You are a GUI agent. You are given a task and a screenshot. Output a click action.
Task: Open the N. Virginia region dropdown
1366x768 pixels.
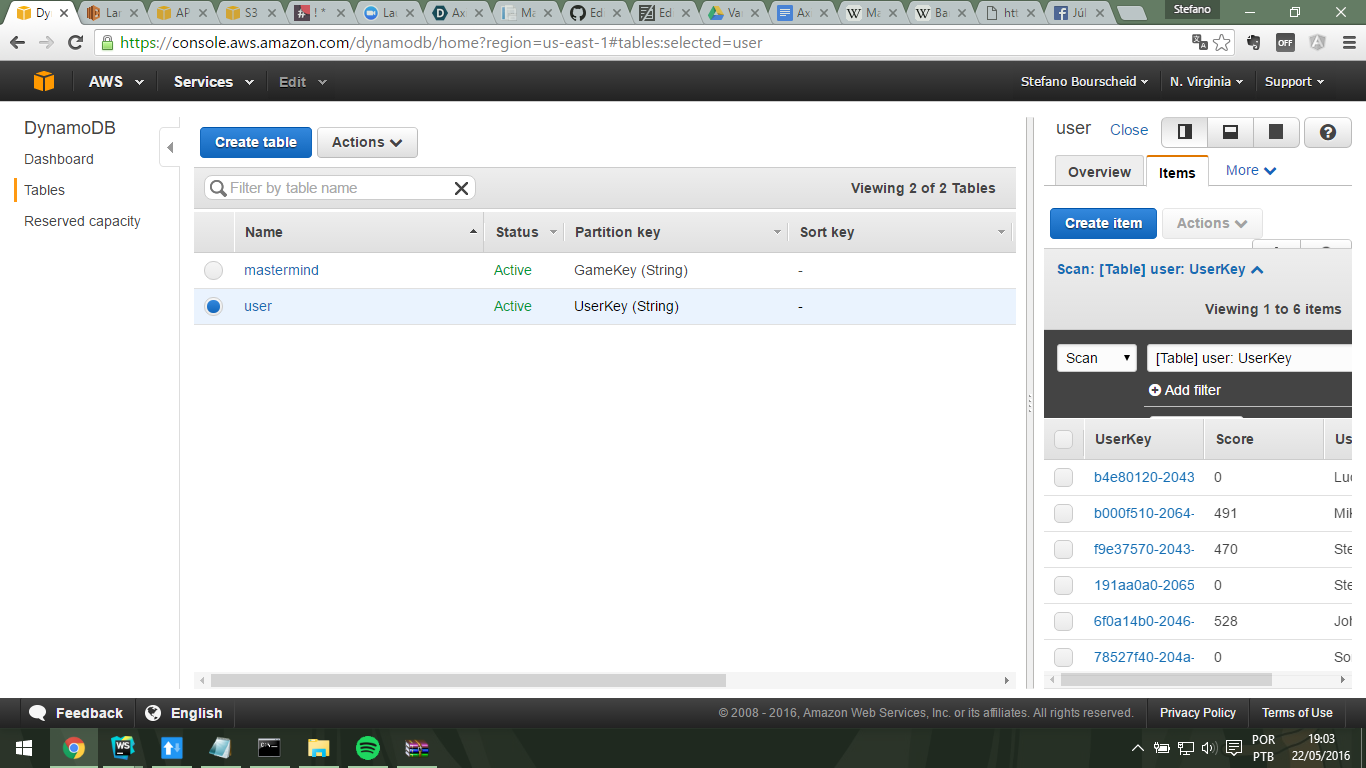[1206, 82]
